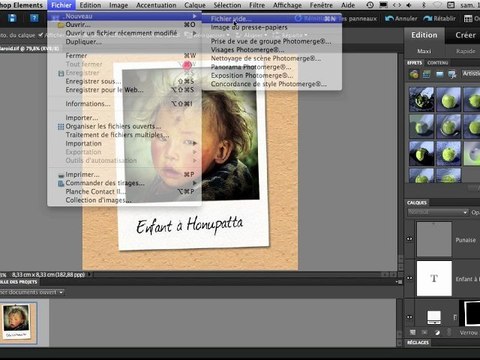Viewport: 480px width, 360px height.
Task: Open the Affichage menu
Action: point(287,5)
